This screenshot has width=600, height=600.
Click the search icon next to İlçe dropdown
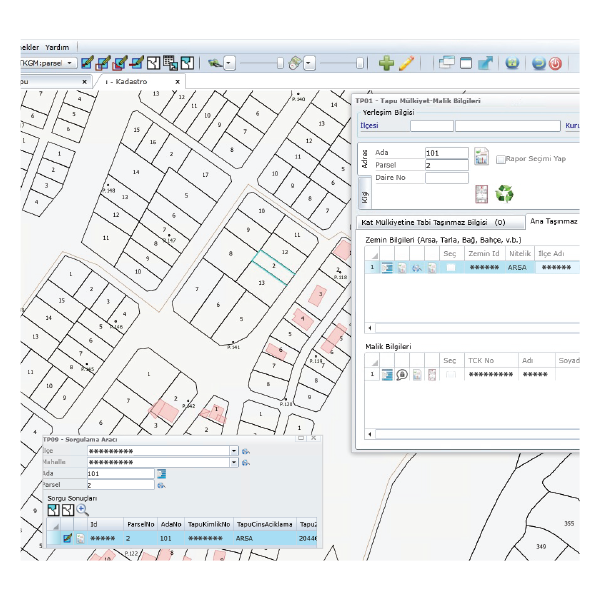pyautogui.click(x=246, y=452)
